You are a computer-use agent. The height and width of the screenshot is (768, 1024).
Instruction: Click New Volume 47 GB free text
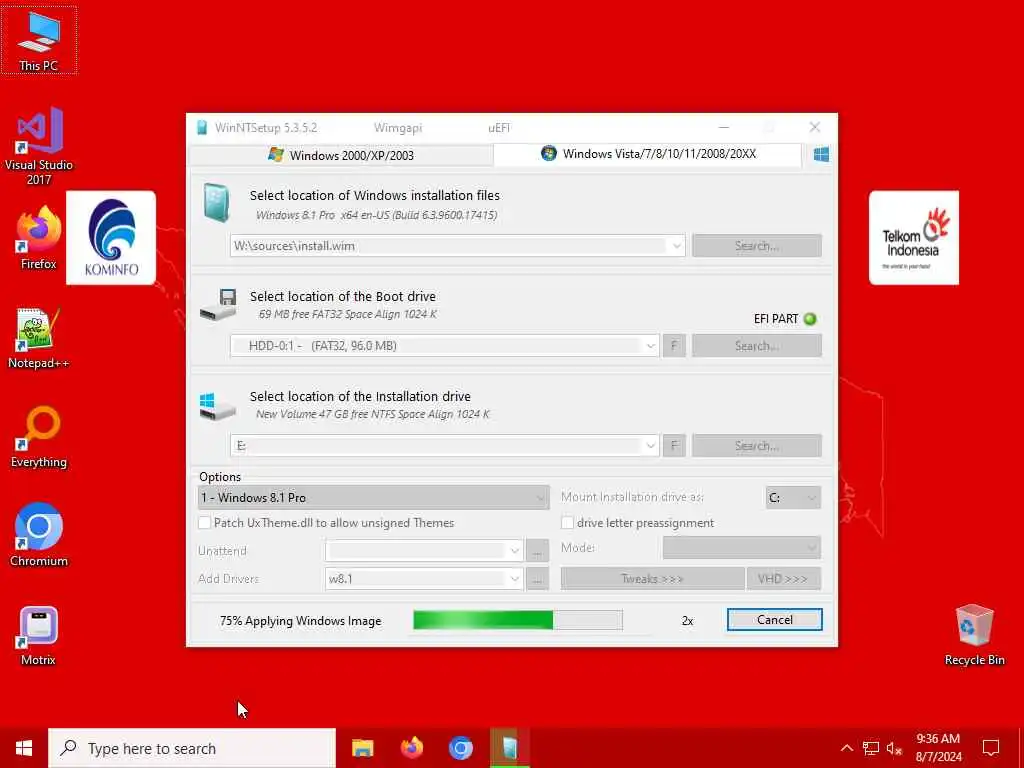372,414
